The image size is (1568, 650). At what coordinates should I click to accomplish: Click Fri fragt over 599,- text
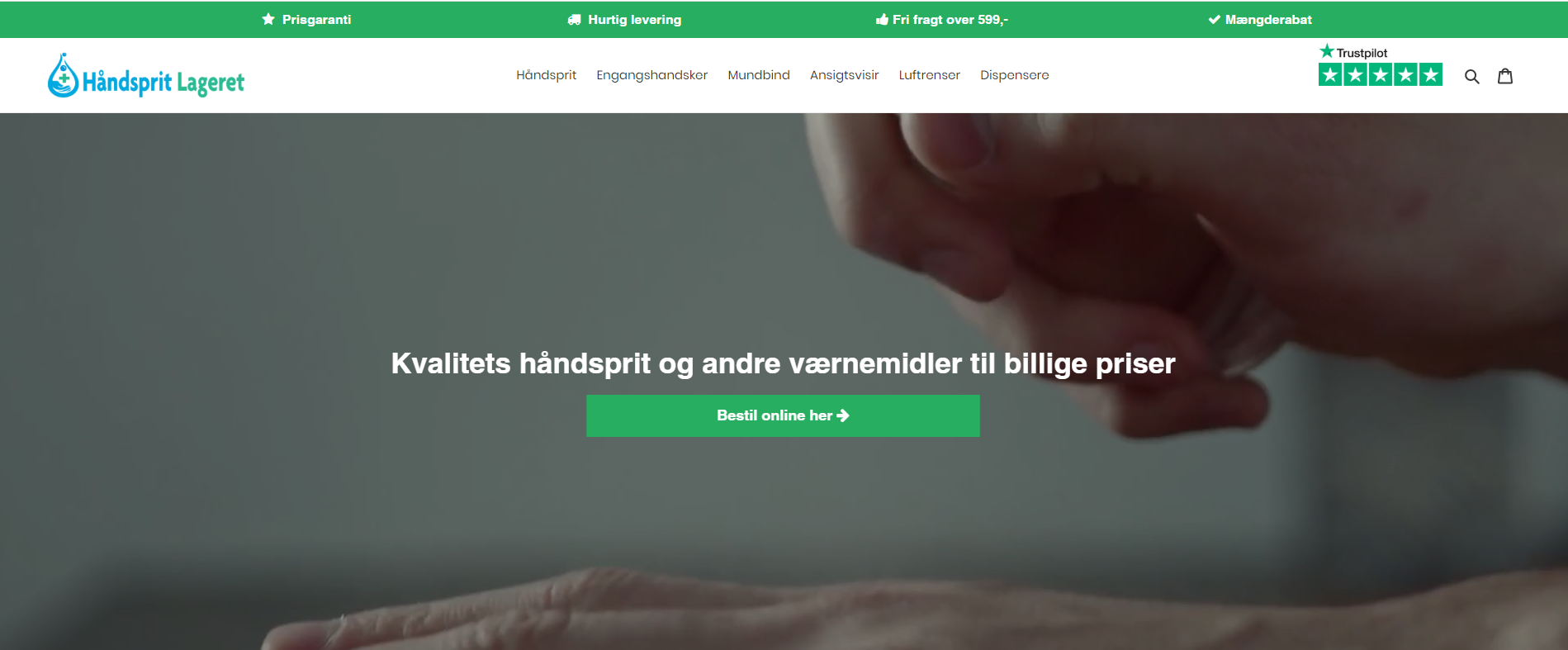[x=950, y=19]
